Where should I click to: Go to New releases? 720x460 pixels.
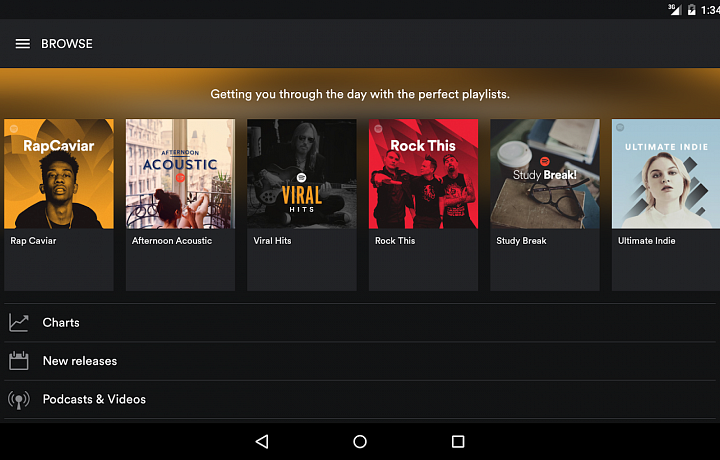pyautogui.click(x=80, y=361)
